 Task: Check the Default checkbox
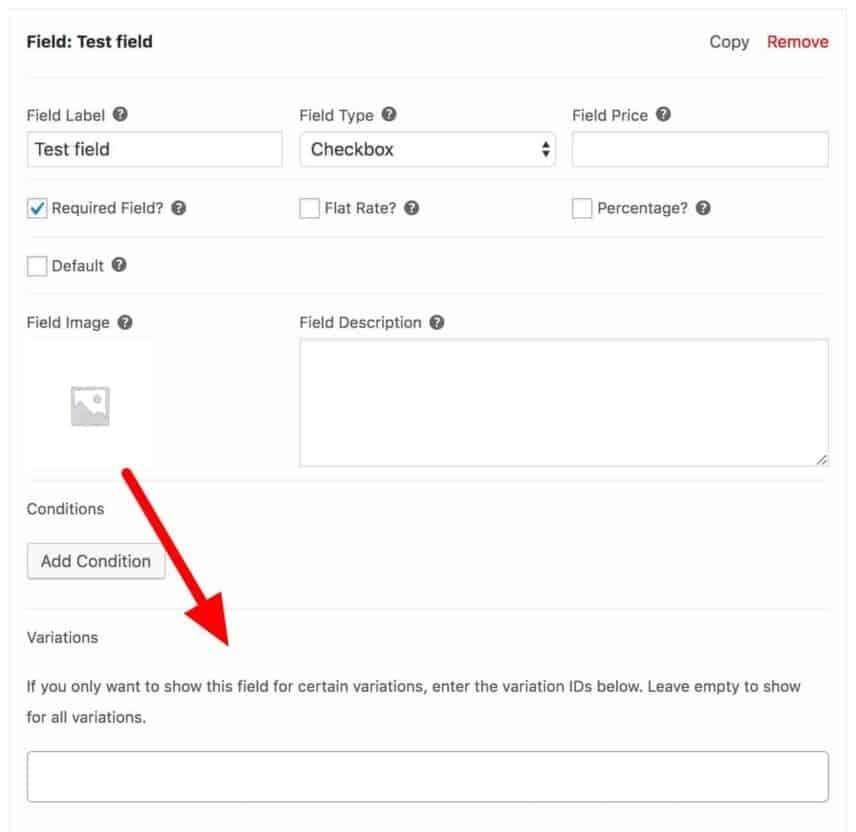[36, 265]
